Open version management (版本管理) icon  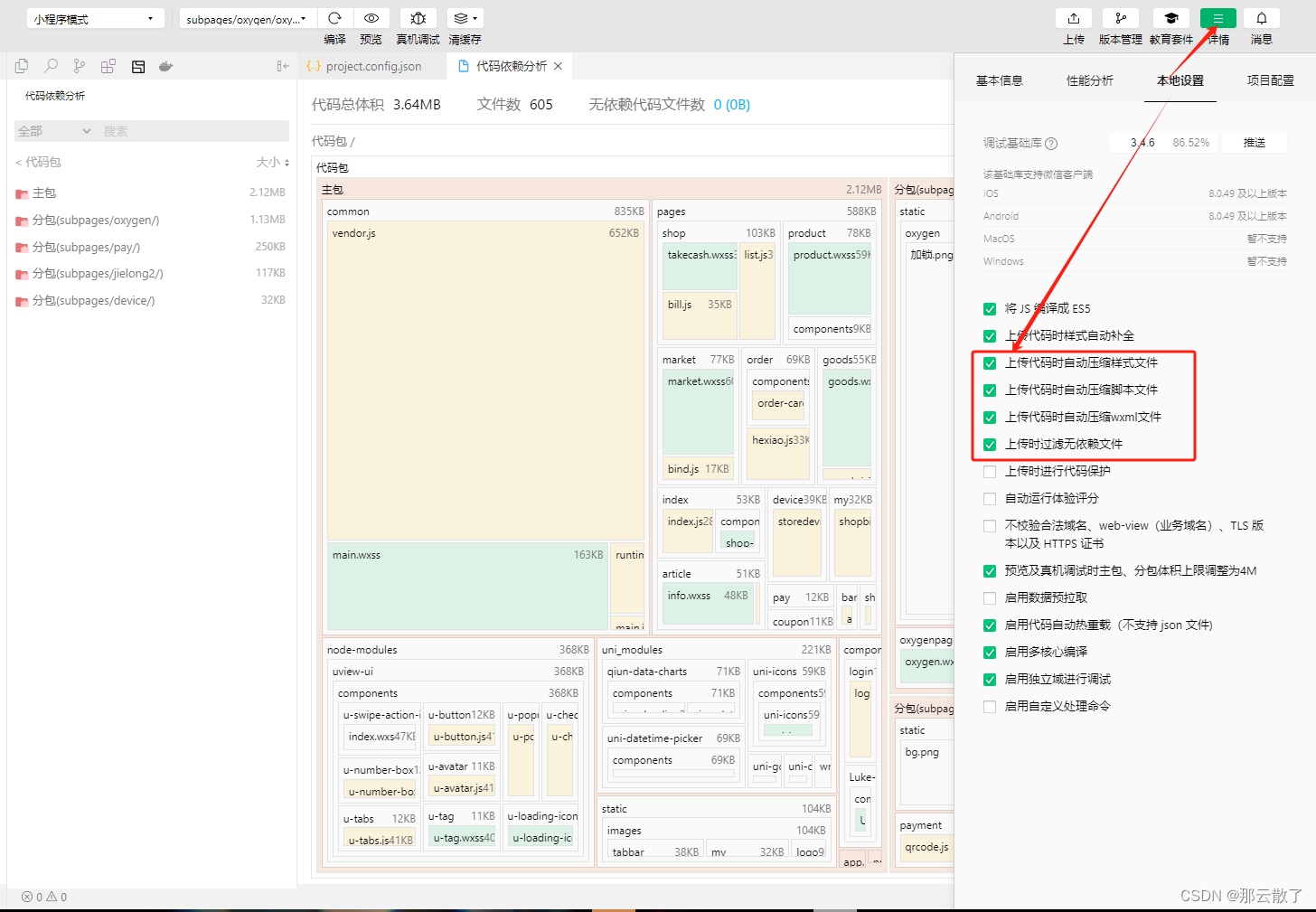pyautogui.click(x=1121, y=18)
